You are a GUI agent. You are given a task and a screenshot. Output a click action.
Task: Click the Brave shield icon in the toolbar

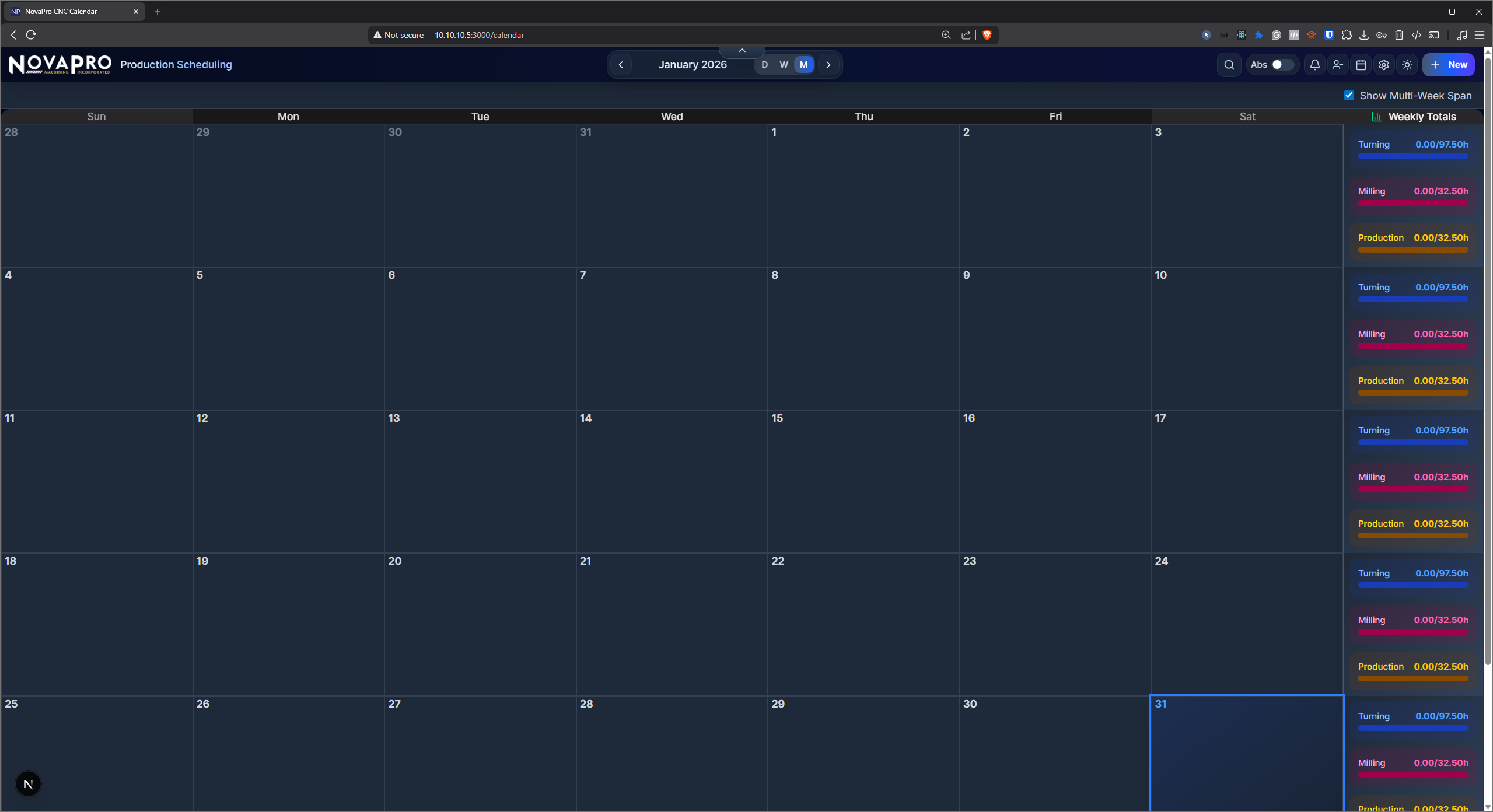tap(986, 34)
